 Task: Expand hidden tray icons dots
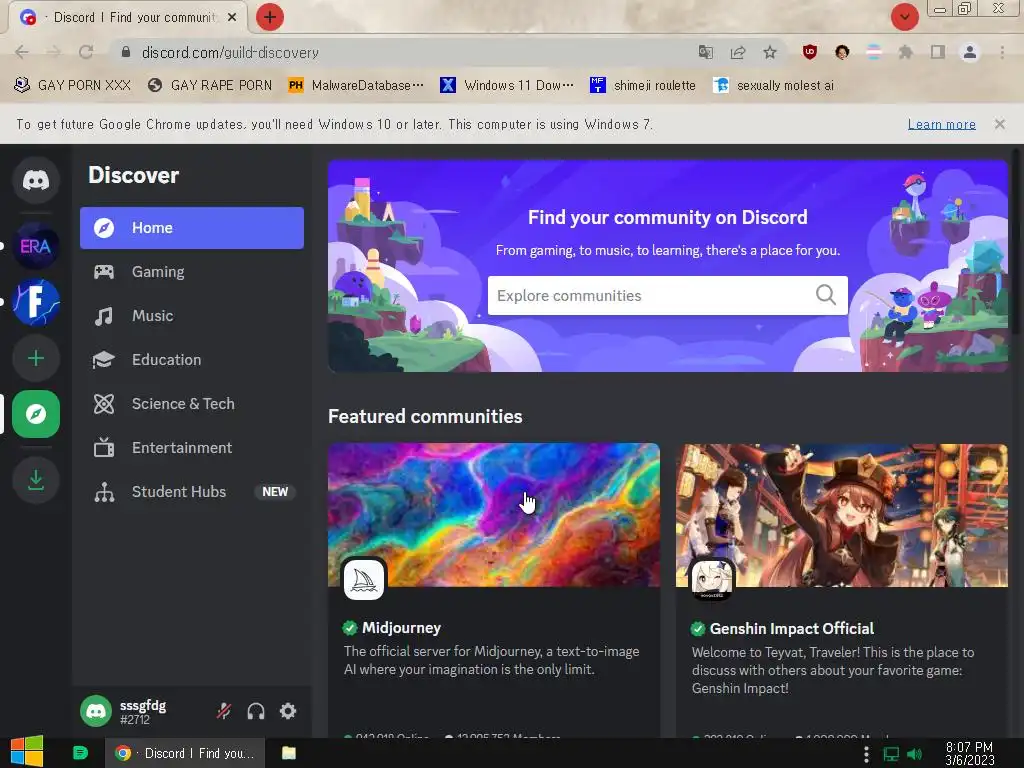click(x=866, y=754)
